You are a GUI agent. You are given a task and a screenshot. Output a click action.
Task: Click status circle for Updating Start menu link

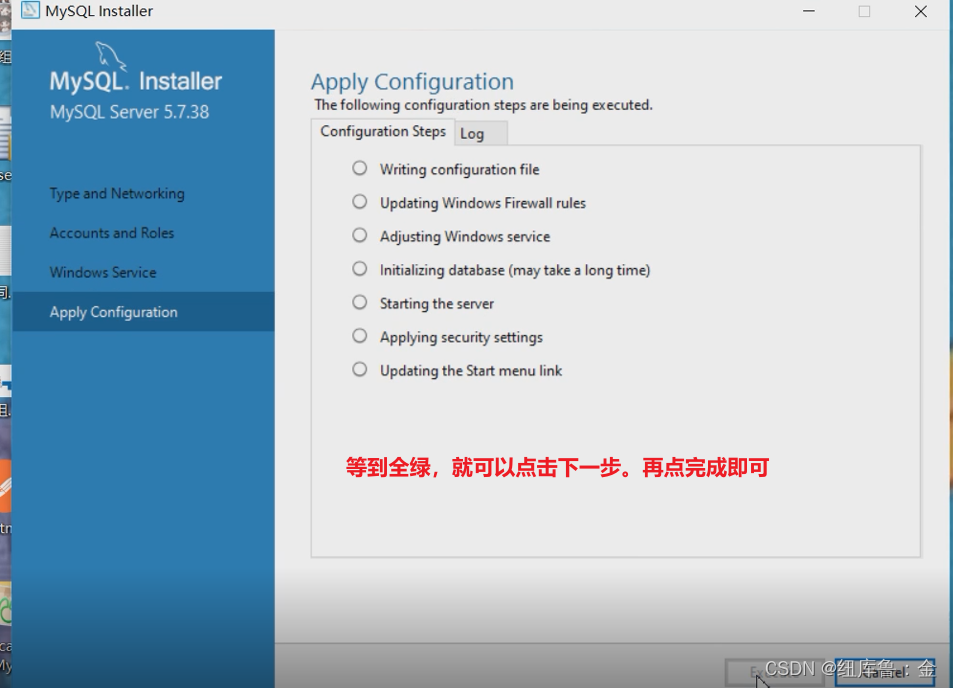coord(360,369)
